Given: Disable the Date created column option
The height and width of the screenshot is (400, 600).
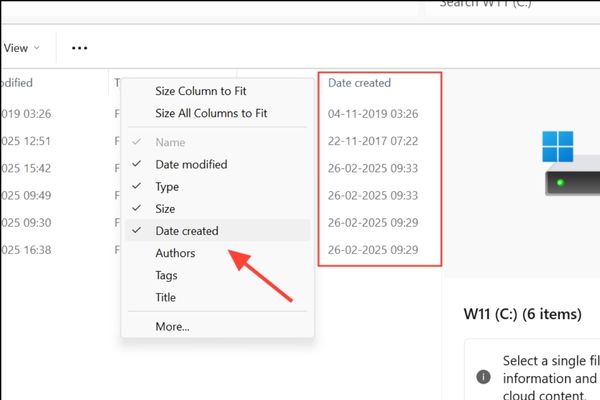Looking at the screenshot, I should point(187,231).
